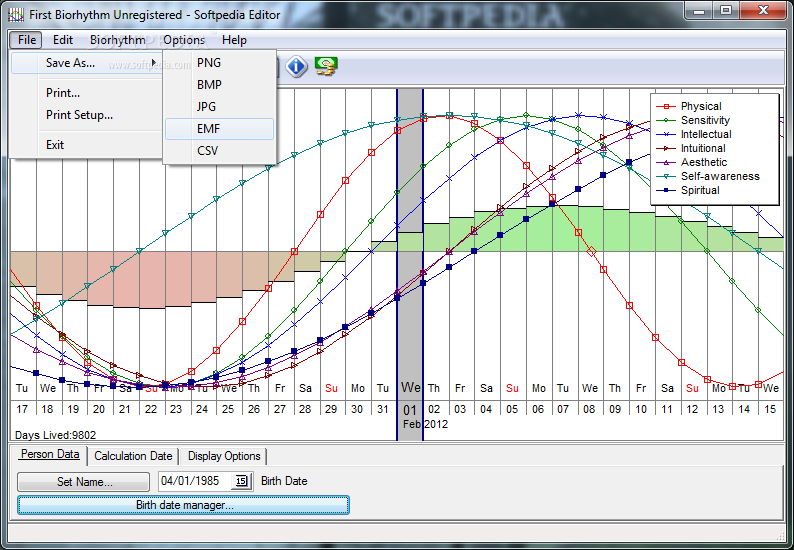Click the Feb 2012 date label
The image size is (794, 550).
pos(425,424)
